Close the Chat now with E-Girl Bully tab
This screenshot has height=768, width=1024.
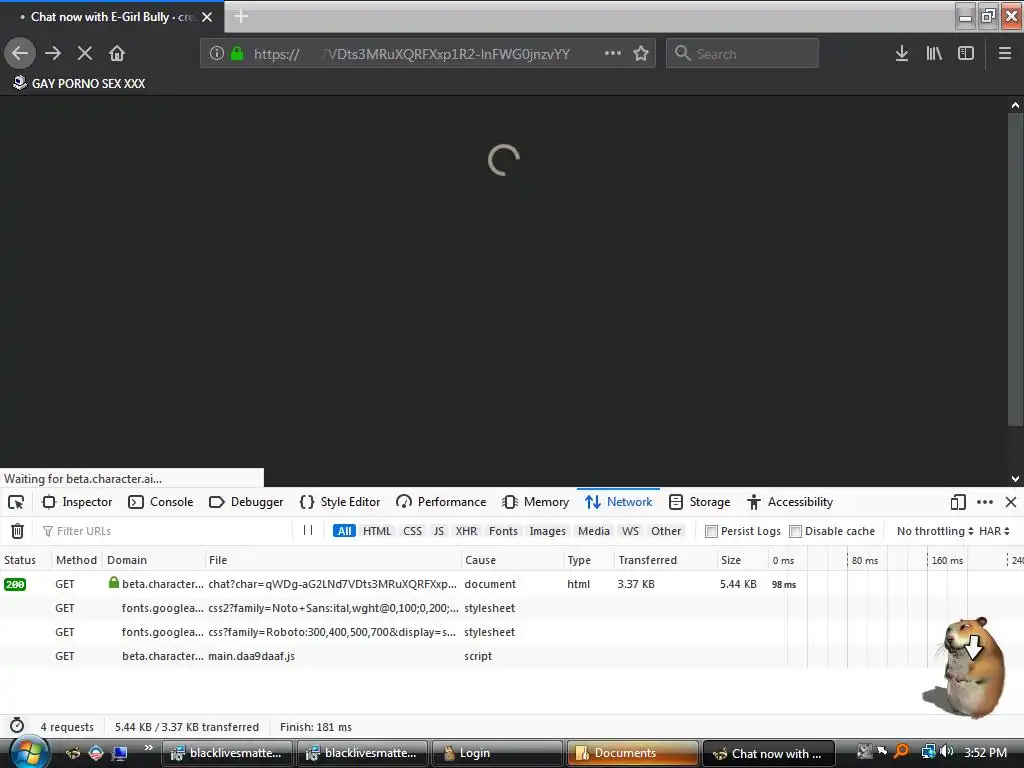[207, 17]
